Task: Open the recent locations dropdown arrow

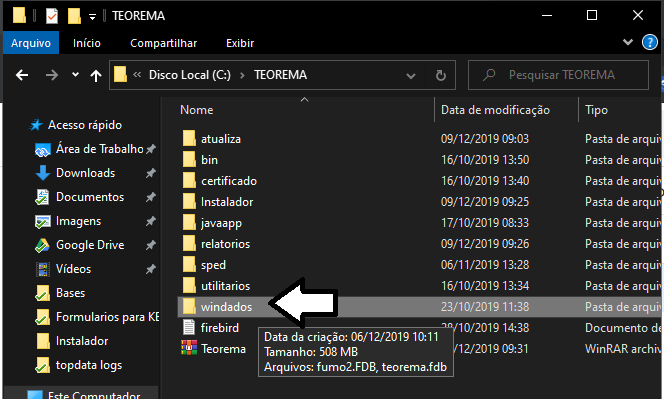Action: click(x=75, y=75)
